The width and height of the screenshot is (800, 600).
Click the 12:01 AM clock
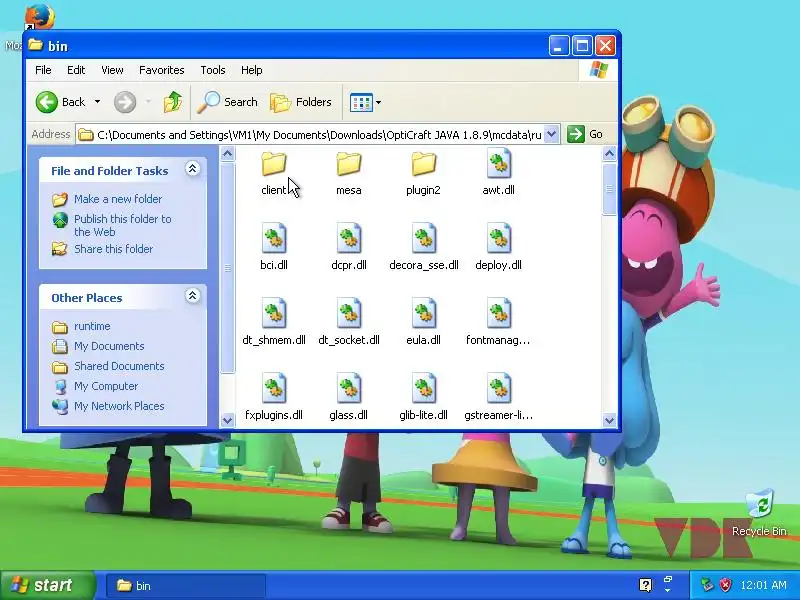763,585
